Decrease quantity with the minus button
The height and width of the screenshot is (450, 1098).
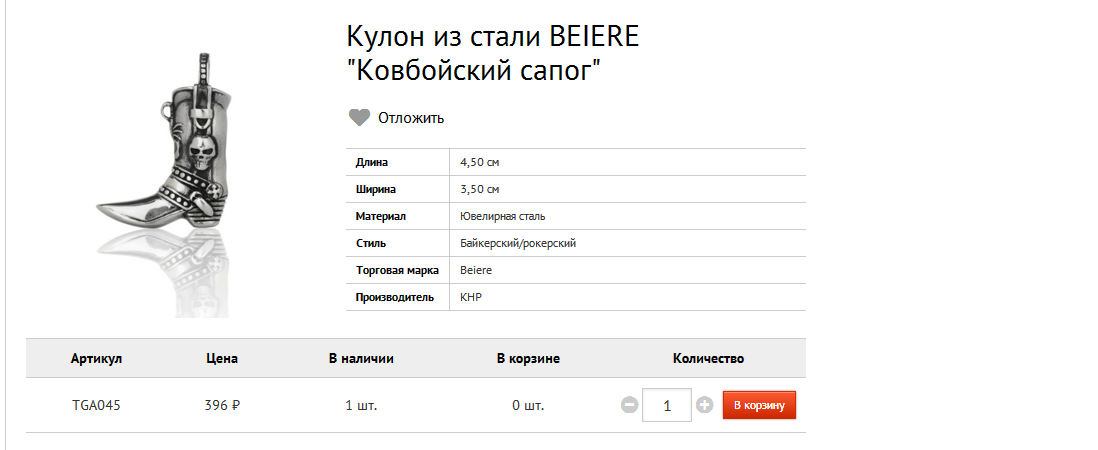click(630, 405)
